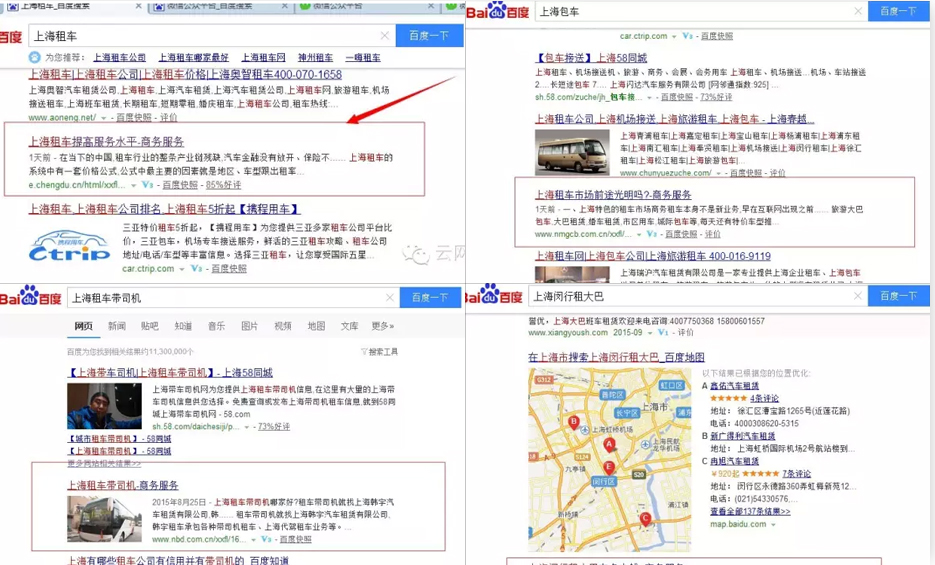Click the 为您推荐 suggestion icon

coord(35,57)
